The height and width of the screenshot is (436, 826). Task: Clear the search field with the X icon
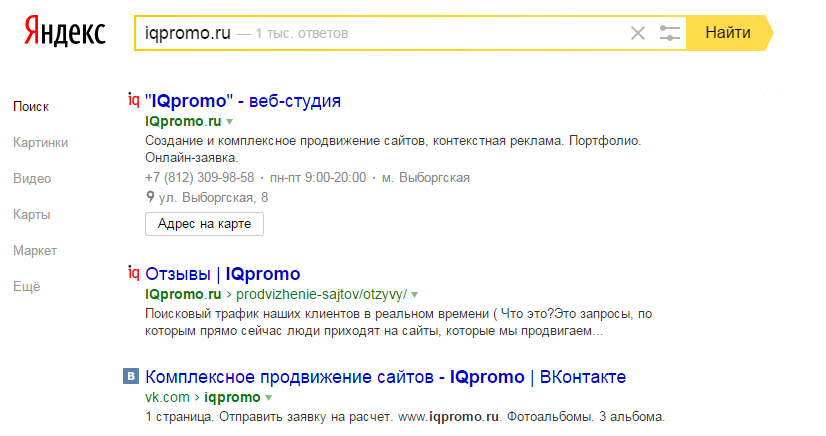637,33
